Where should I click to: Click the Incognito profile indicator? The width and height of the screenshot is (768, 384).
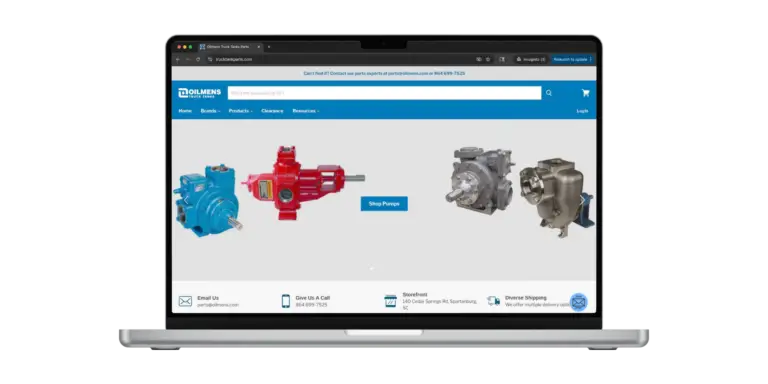pos(531,59)
